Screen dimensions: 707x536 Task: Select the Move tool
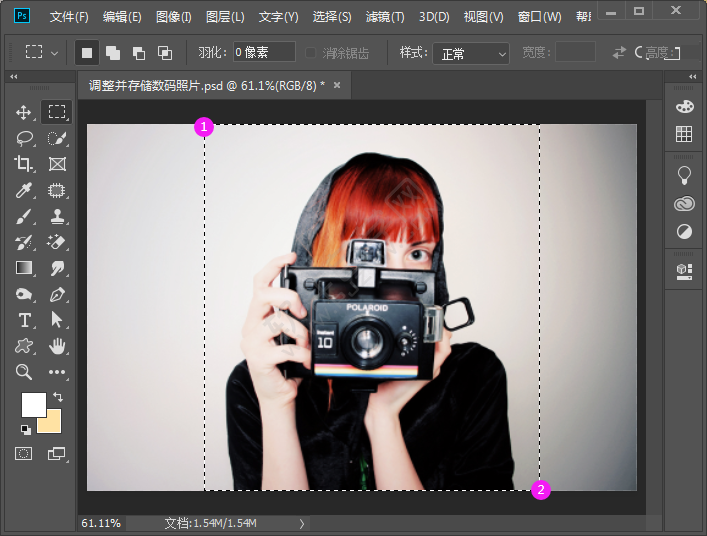point(25,112)
